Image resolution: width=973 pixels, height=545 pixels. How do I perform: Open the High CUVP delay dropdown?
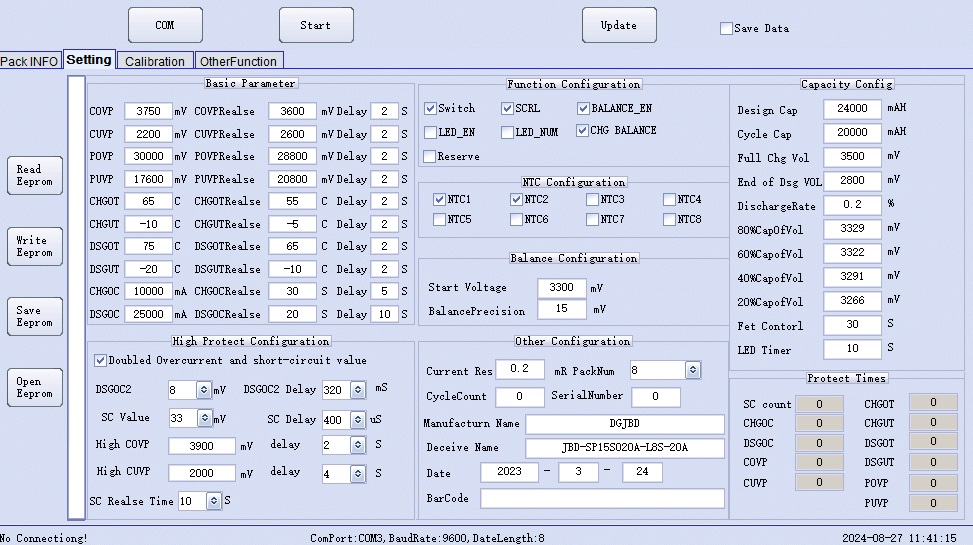(x=357, y=474)
